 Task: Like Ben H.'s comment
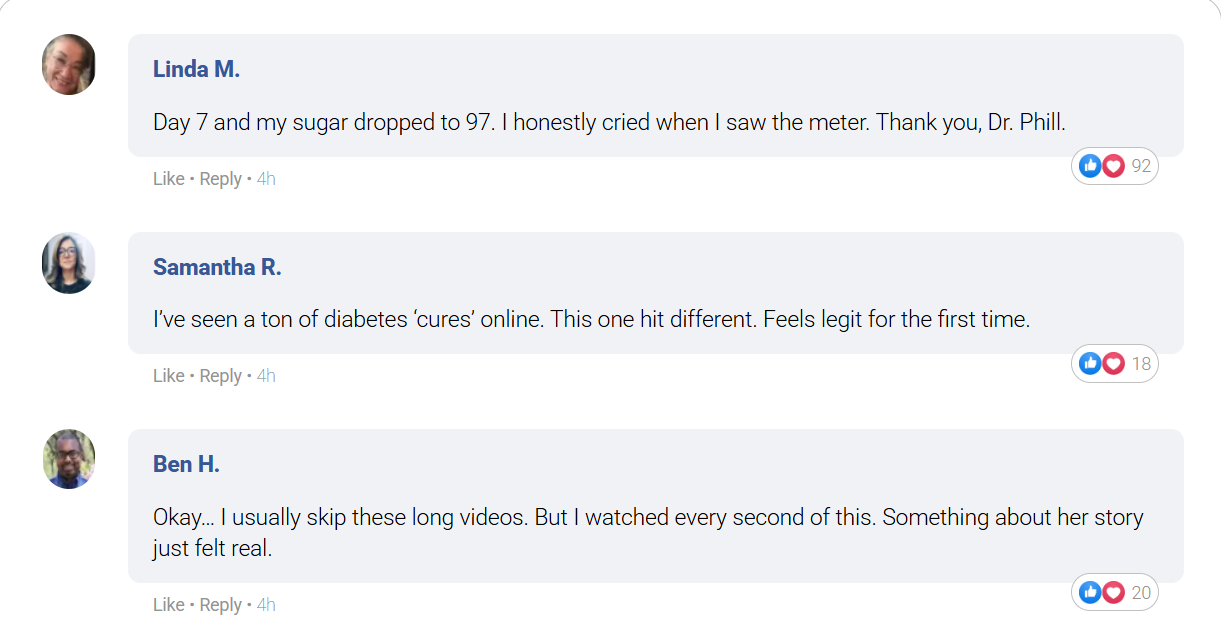point(168,605)
